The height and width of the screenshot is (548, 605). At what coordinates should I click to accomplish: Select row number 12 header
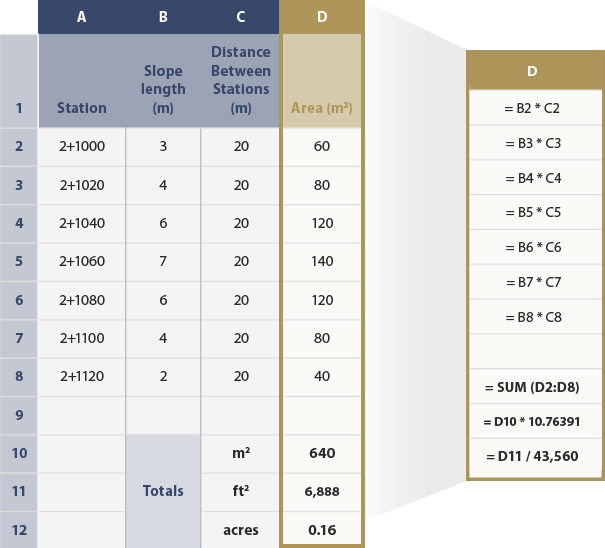19,530
